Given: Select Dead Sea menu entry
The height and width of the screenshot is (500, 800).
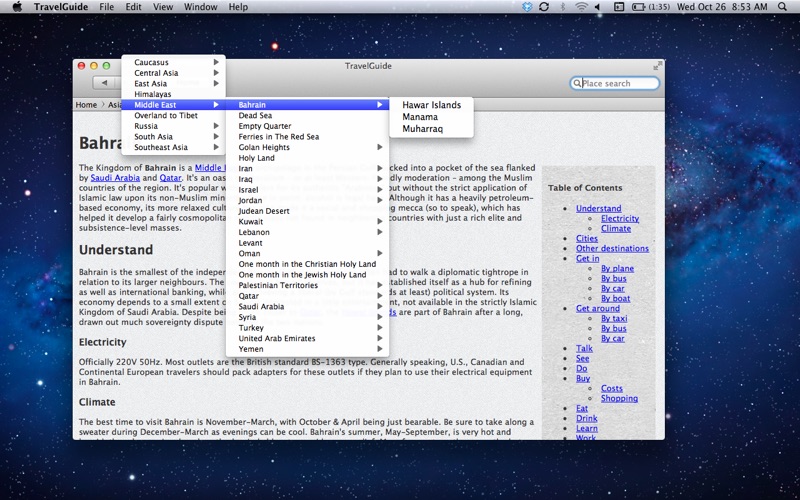Looking at the screenshot, I should [308, 115].
